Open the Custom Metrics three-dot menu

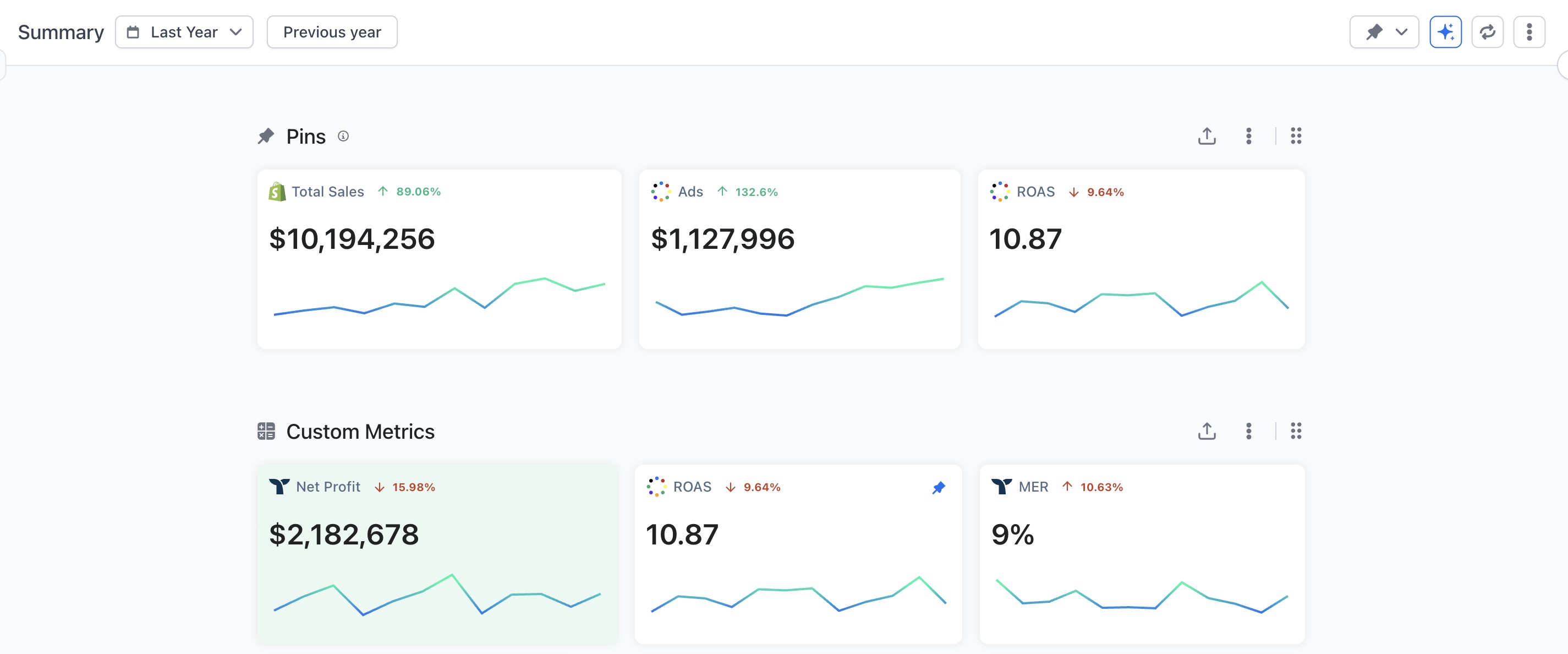tap(1248, 431)
